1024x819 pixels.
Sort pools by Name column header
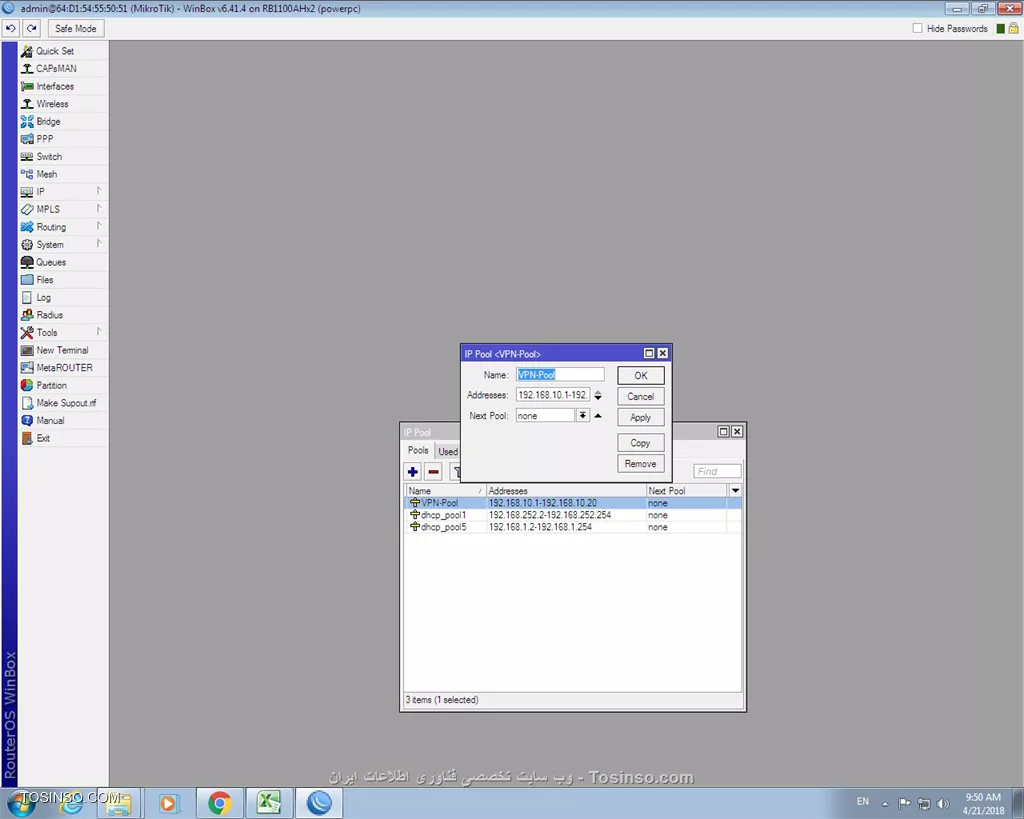point(445,490)
